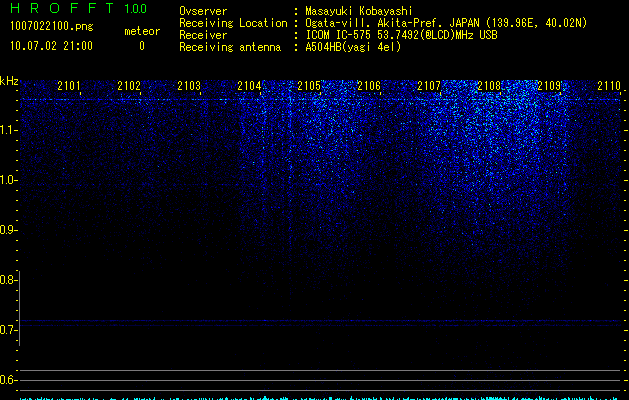Screen dimensions: 629x400
Task: Click the 2108 time marker
Action: (x=489, y=85)
